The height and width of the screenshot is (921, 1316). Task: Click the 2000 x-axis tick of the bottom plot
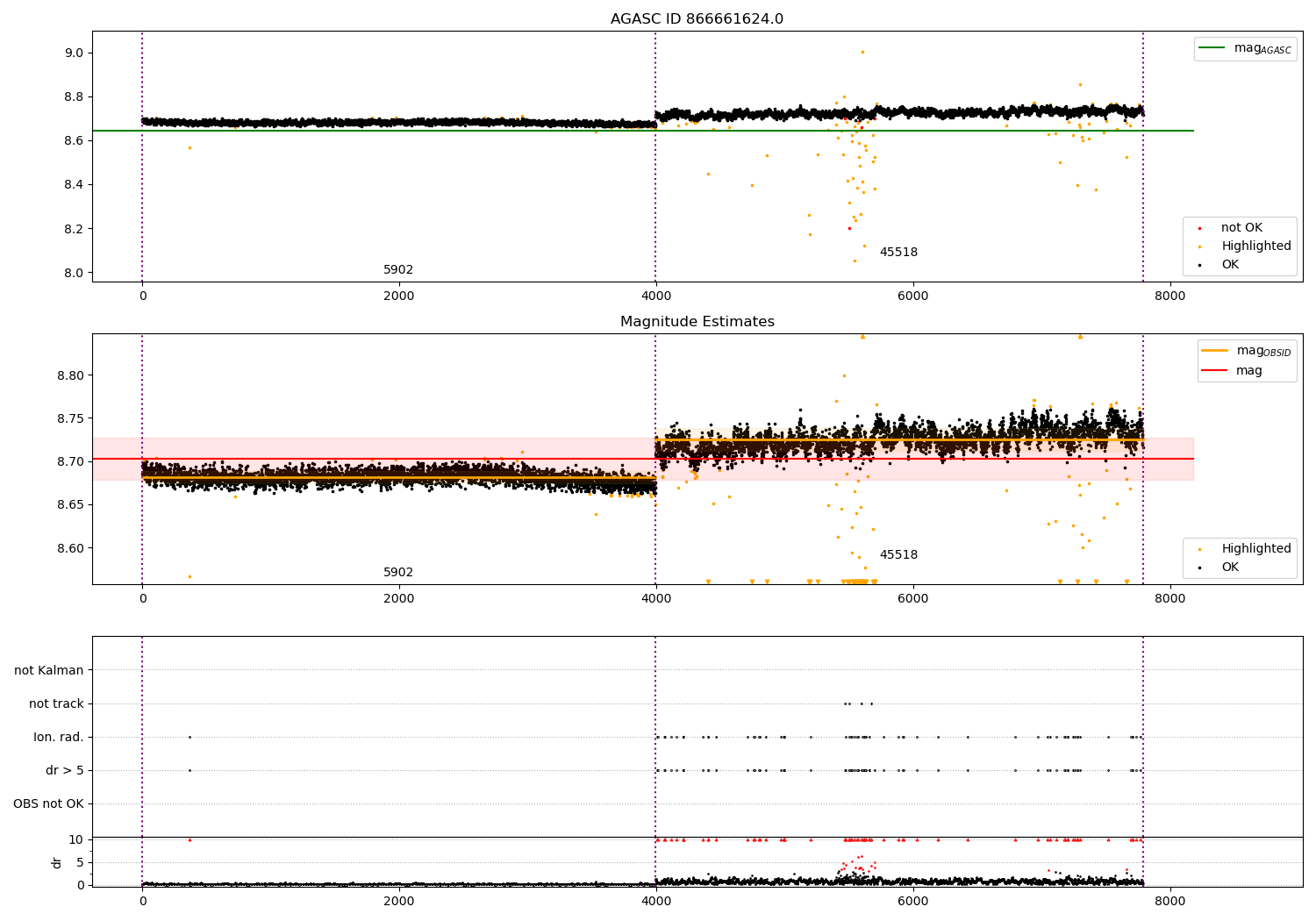coord(399,902)
